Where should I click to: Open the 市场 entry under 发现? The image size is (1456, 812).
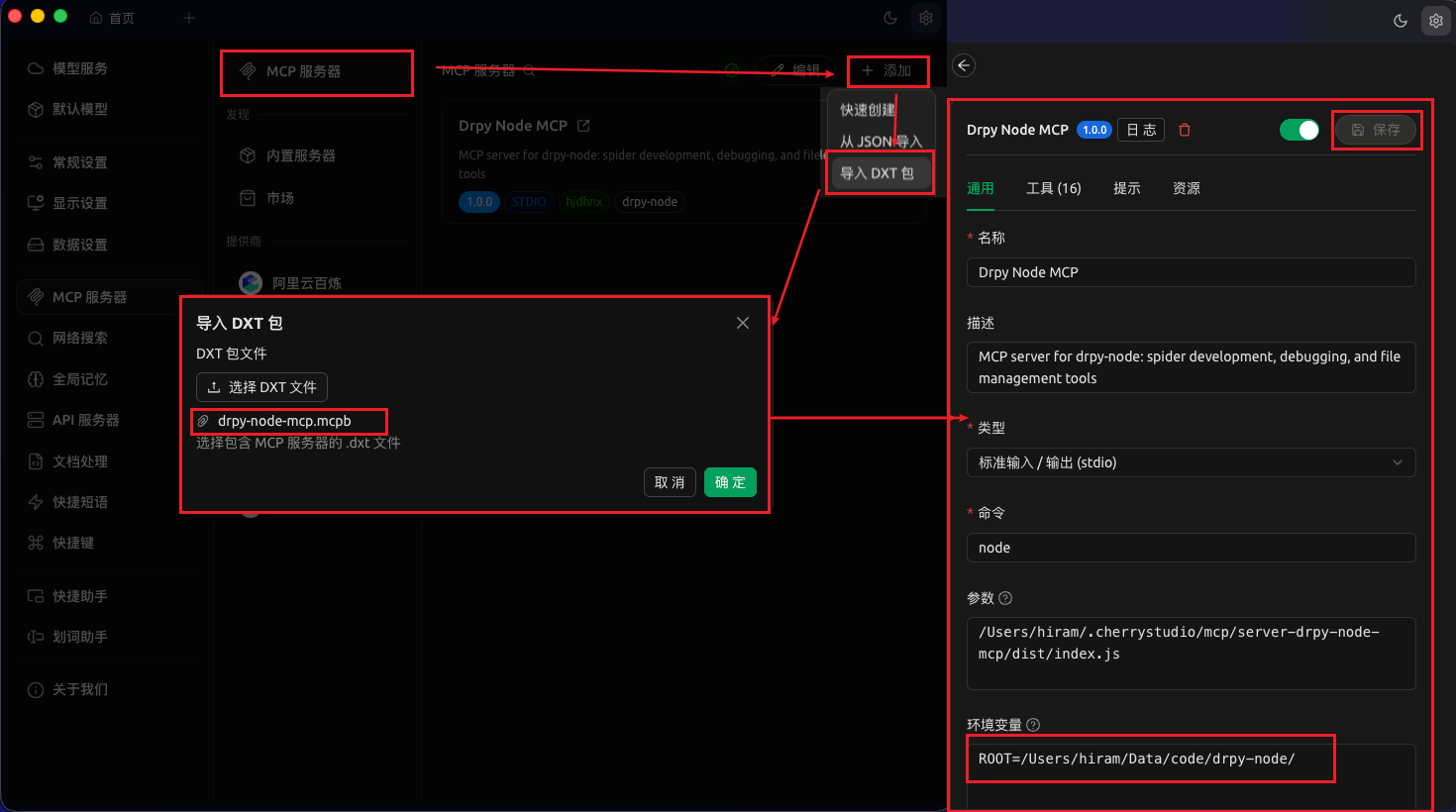(x=277, y=198)
